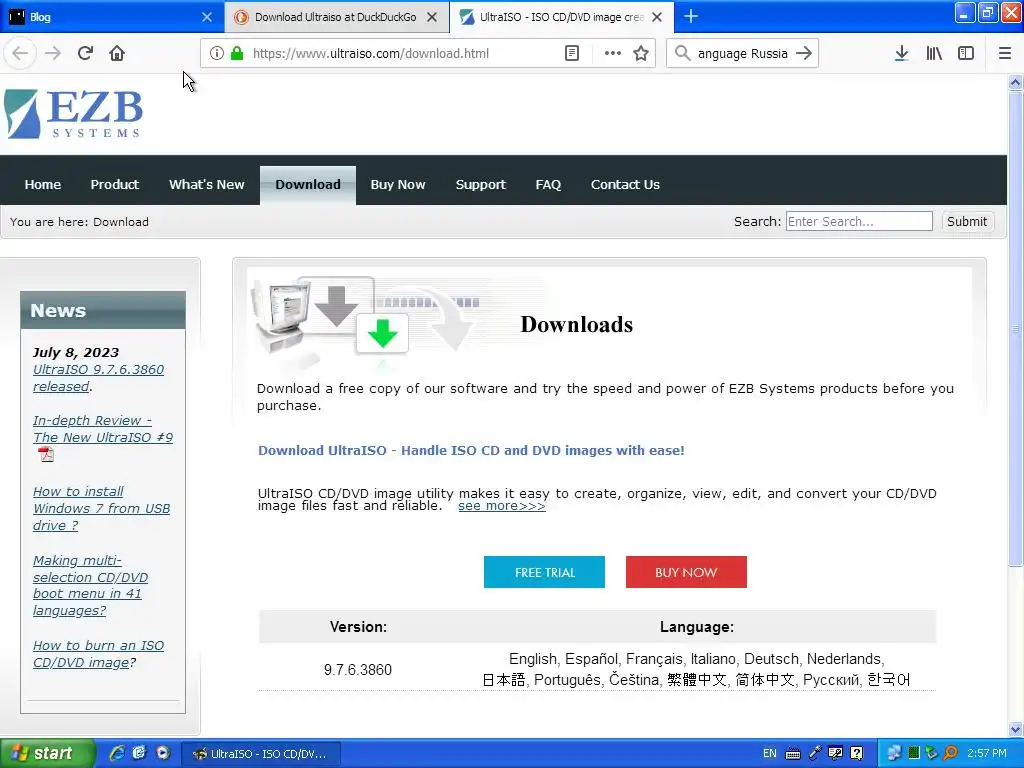Open the on-screen keyboard tray icon
Screen dimensions: 1024x768
point(793,754)
